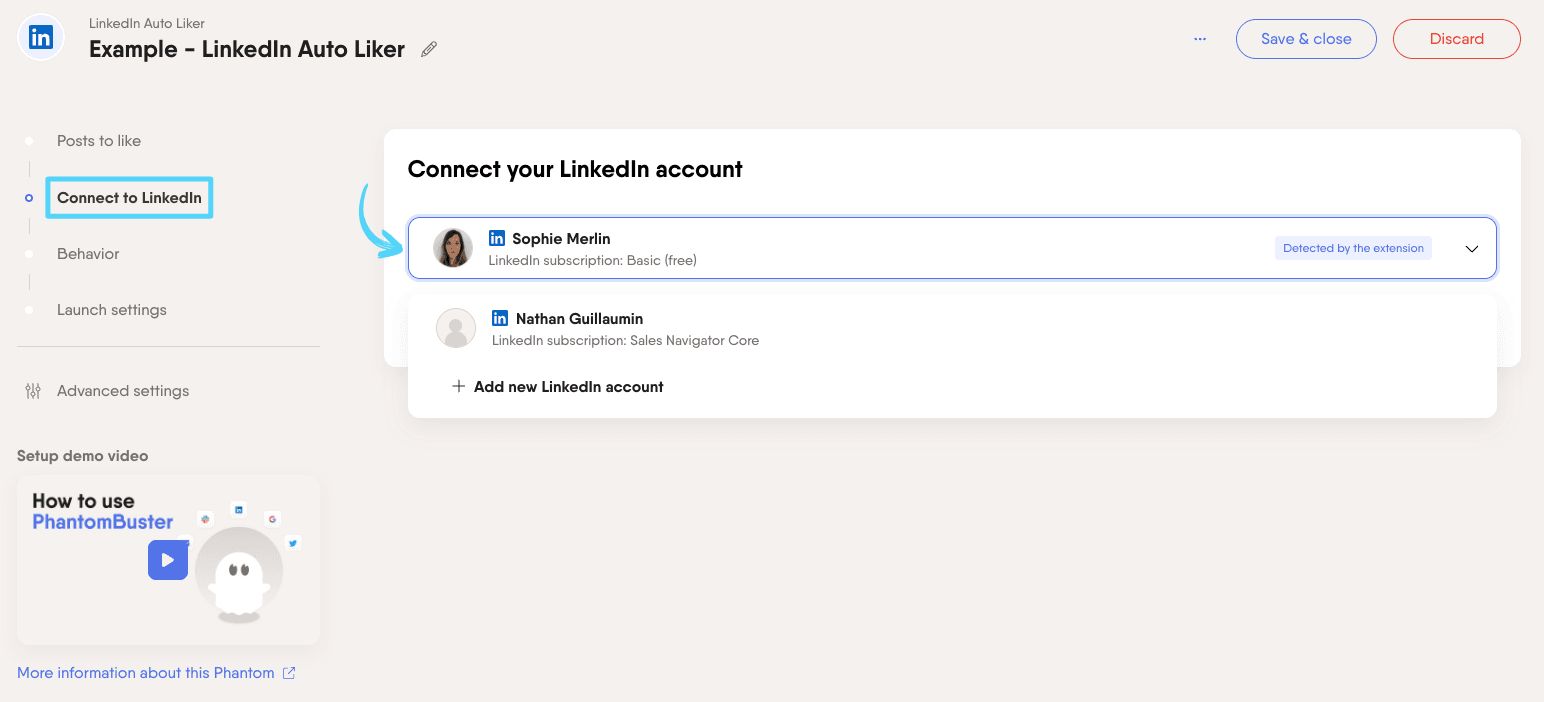The height and width of the screenshot is (702, 1544).
Task: Click Example - LinkedIn Auto Liker title
Action: pos(247,49)
